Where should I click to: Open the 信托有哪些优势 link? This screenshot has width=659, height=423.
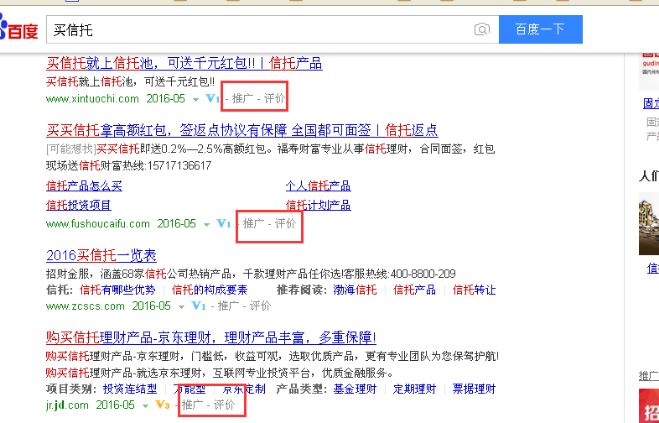(x=117, y=290)
